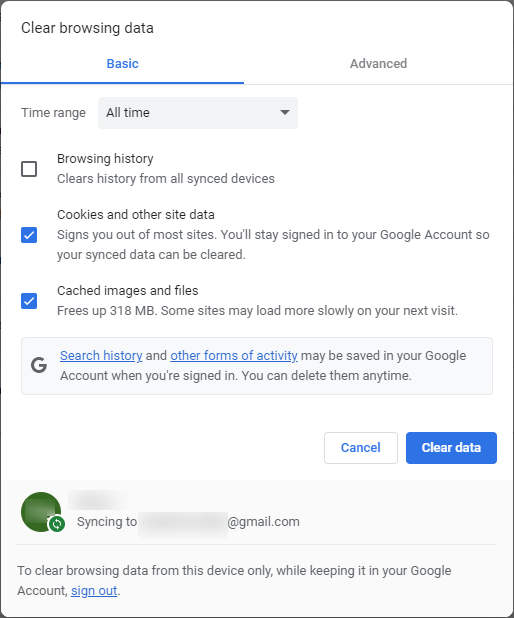Click the Clear data button
Viewport: 514px width, 618px height.
coord(451,448)
